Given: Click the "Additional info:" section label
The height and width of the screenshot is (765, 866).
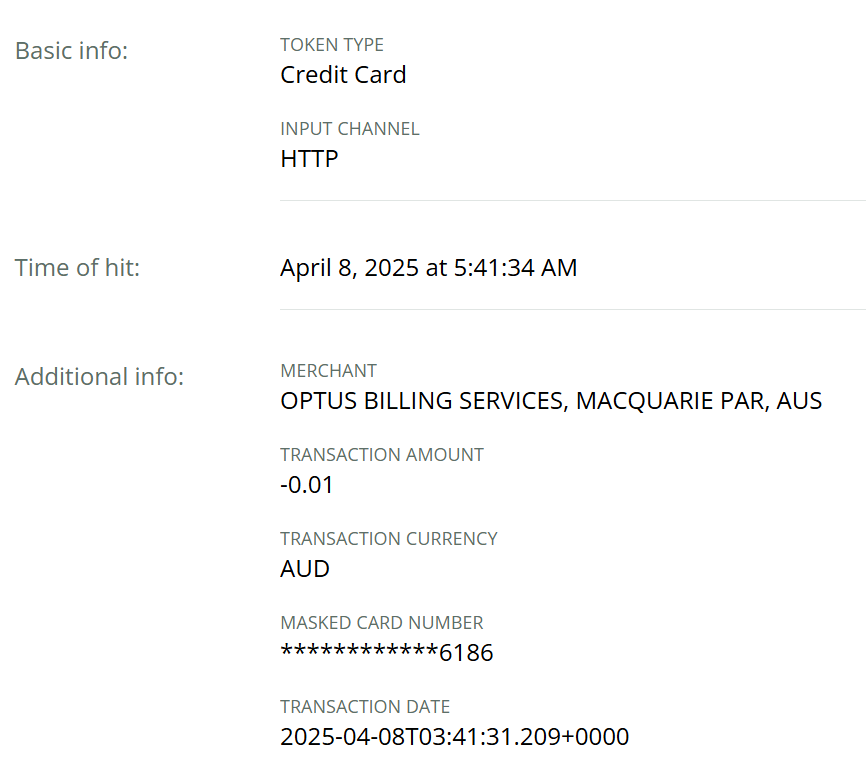Looking at the screenshot, I should click(100, 377).
